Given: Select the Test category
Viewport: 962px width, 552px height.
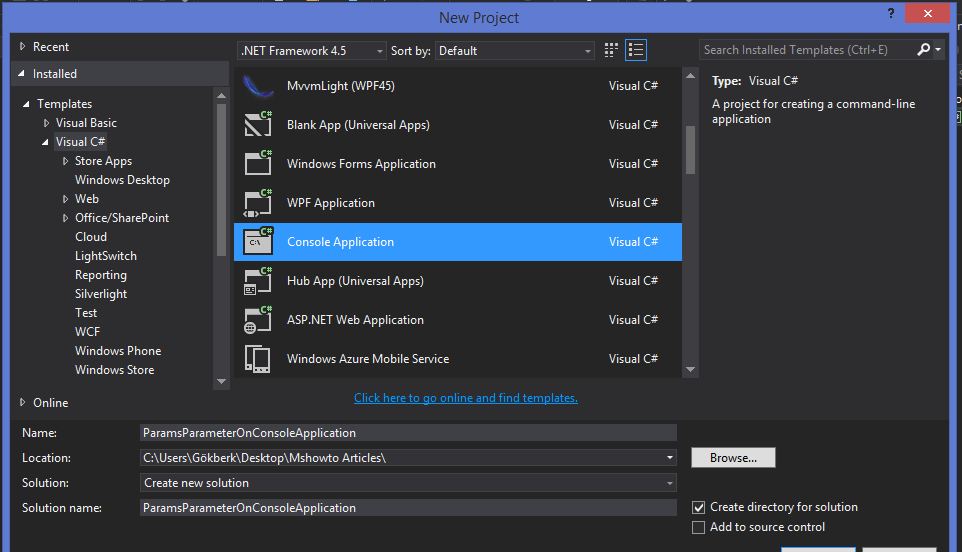Looking at the screenshot, I should click(x=86, y=313).
